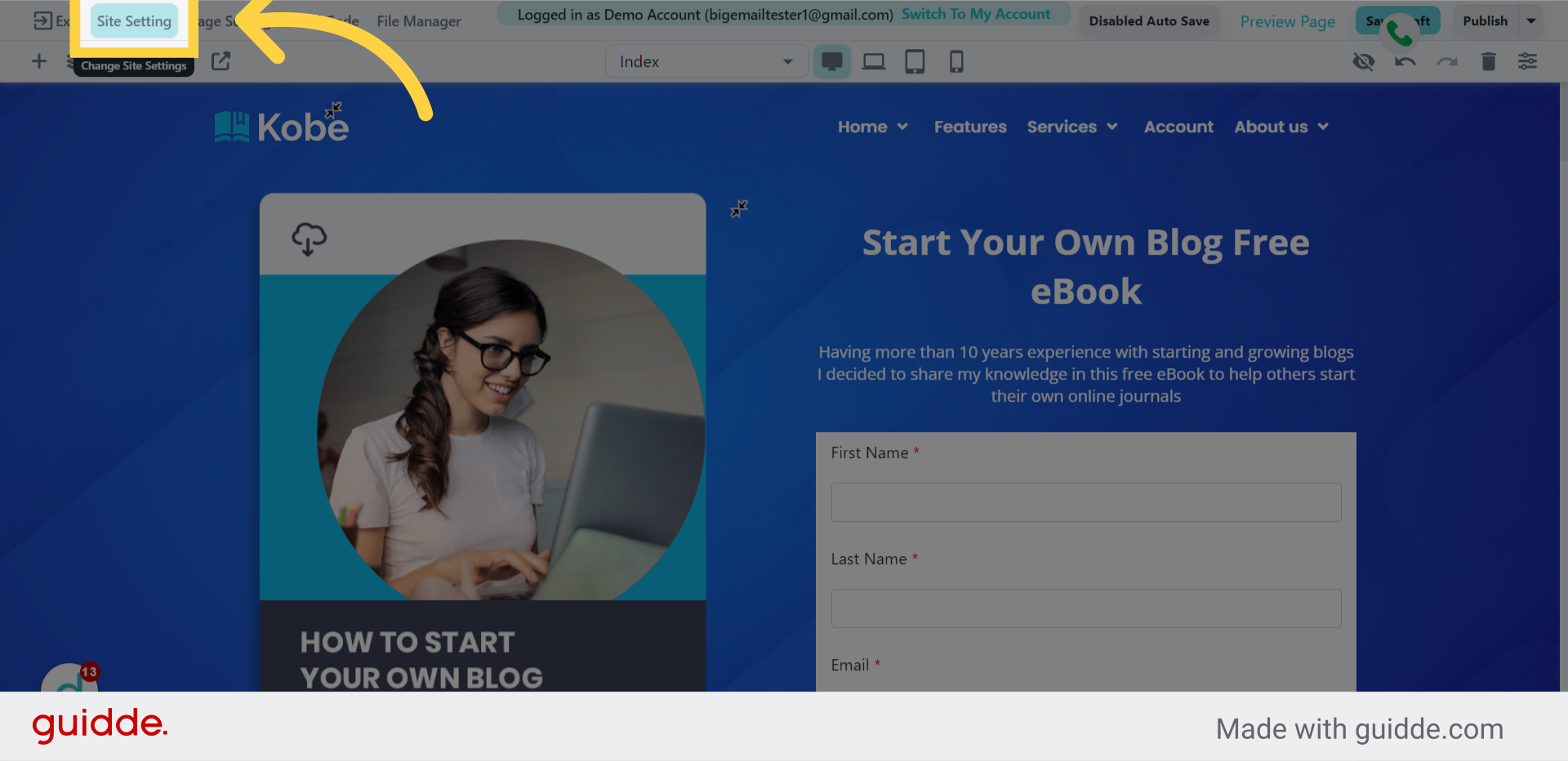The image size is (1568, 761).
Task: Click the redo arrow
Action: tap(1447, 61)
